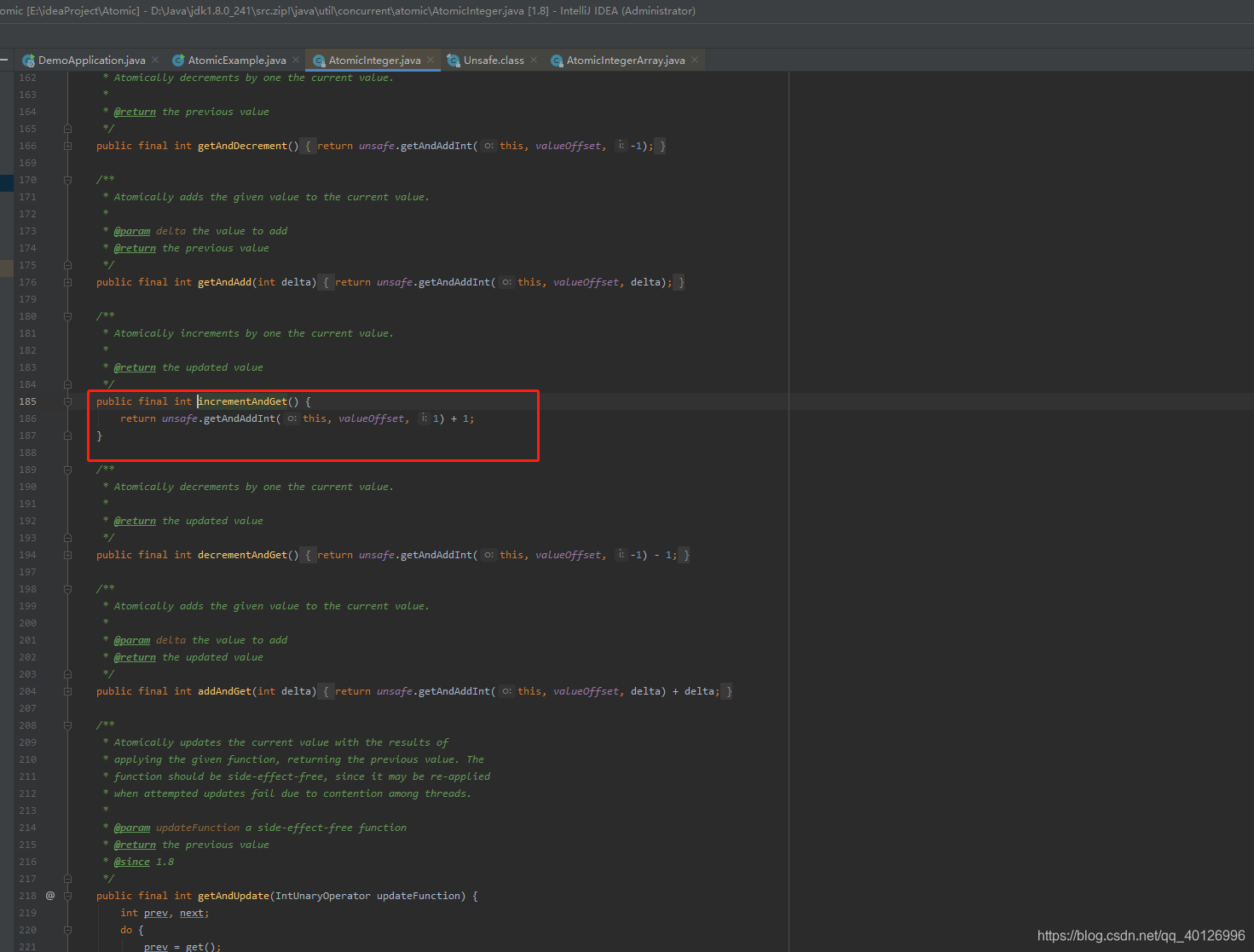Click the 'prev' variable on line 219

pyautogui.click(x=156, y=913)
